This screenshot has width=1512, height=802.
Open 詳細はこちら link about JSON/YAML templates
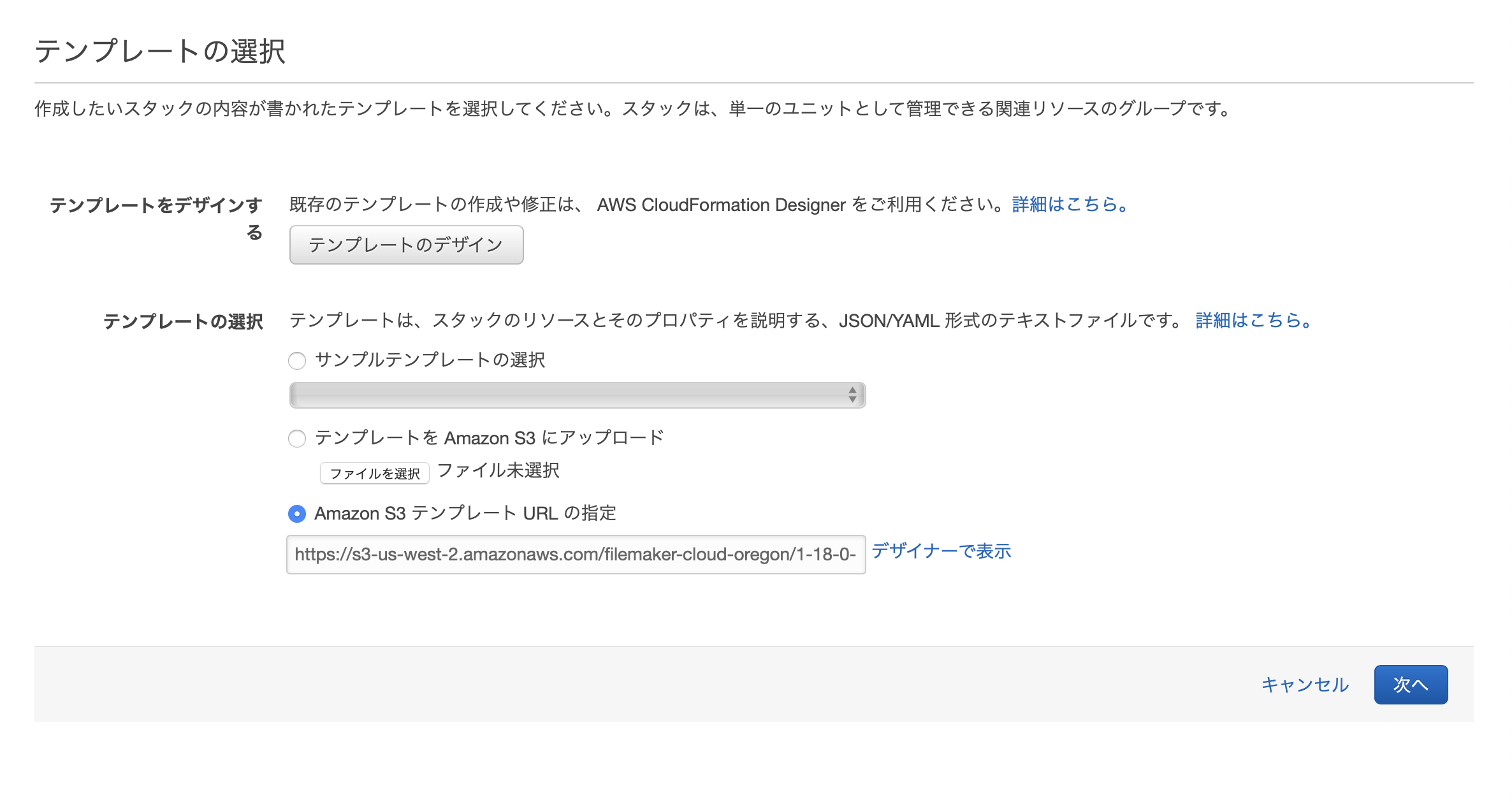tap(1252, 321)
